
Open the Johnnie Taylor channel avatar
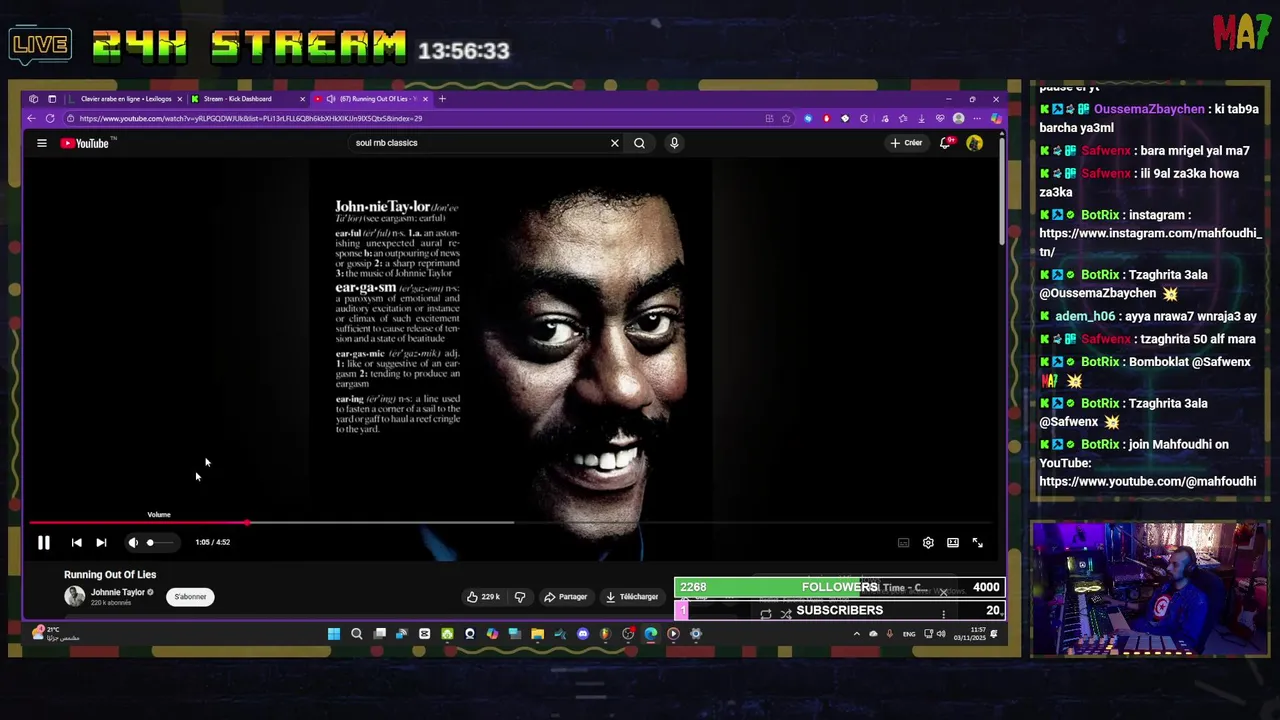[75, 596]
